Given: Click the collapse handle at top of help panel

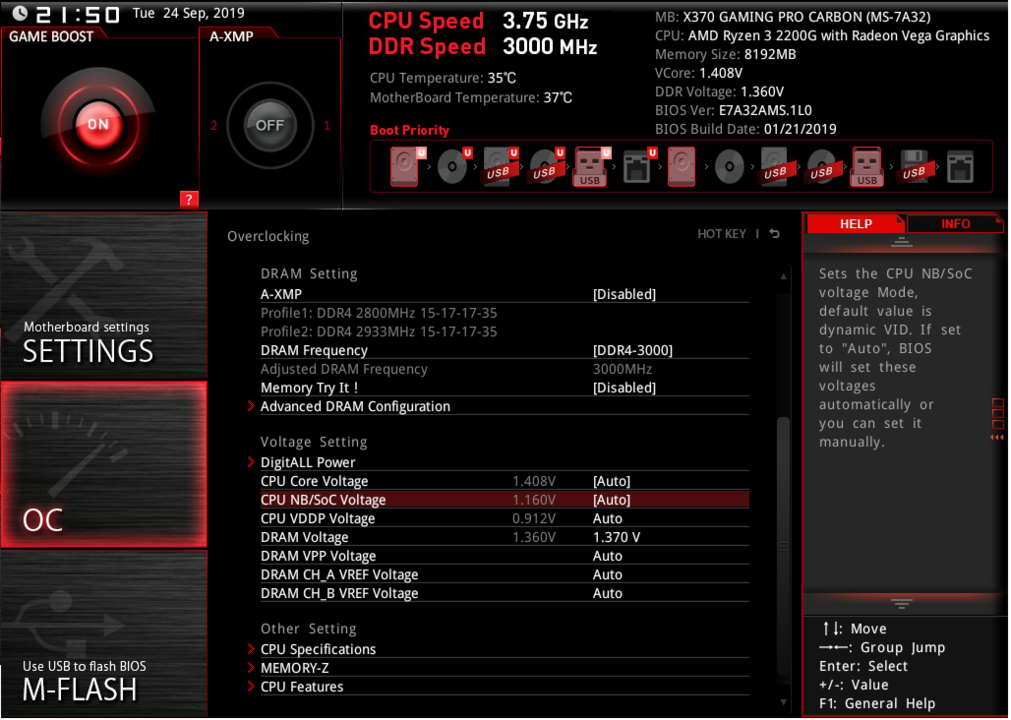Looking at the screenshot, I should tap(901, 242).
